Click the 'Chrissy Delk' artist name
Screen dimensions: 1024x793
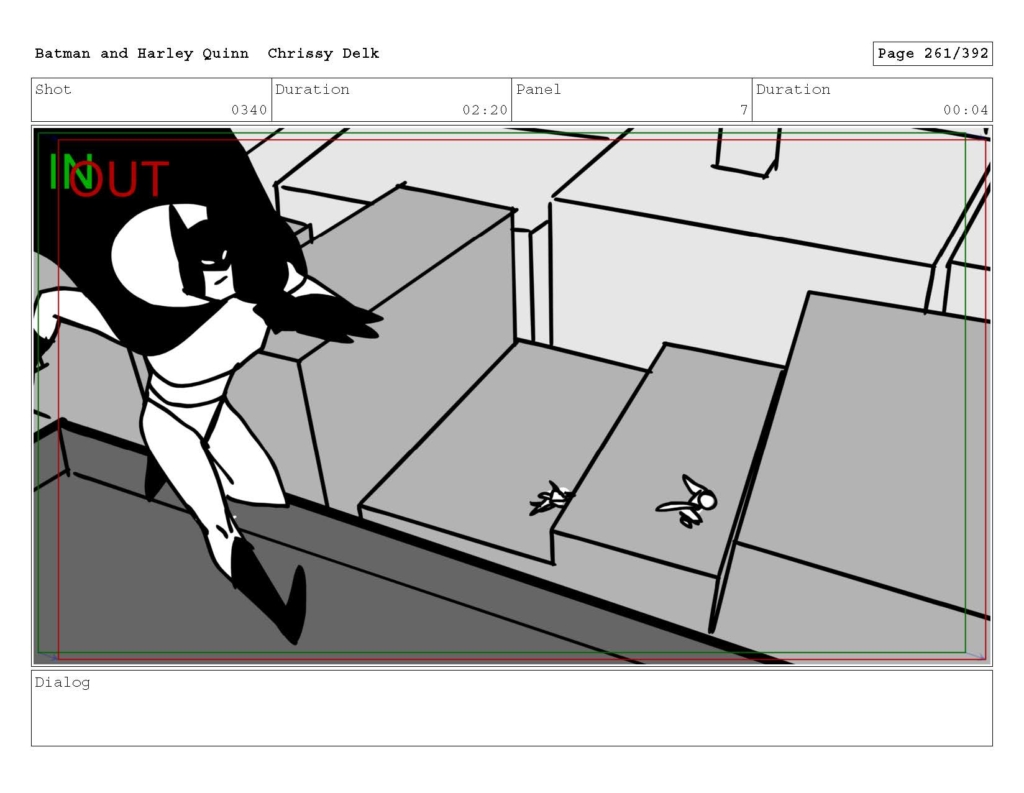point(323,54)
